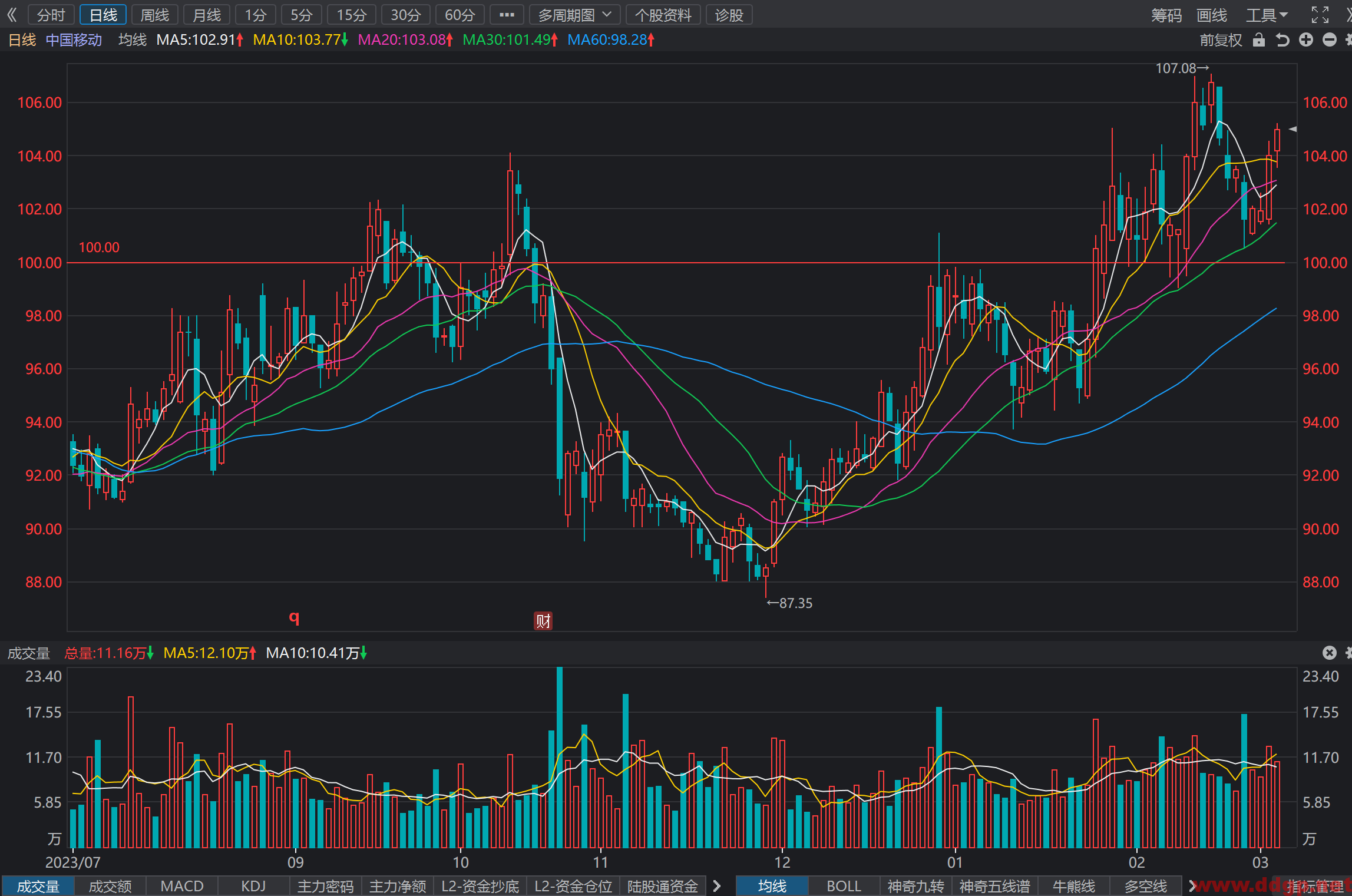Switch to the BOLL overlay tab
This screenshot has height=896, width=1352.
point(844,886)
